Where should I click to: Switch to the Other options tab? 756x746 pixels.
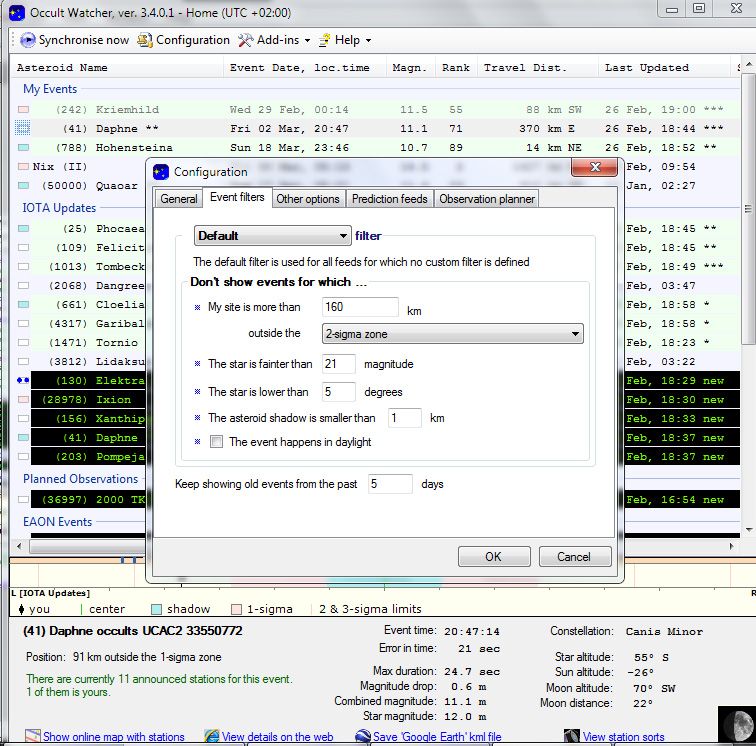click(308, 199)
